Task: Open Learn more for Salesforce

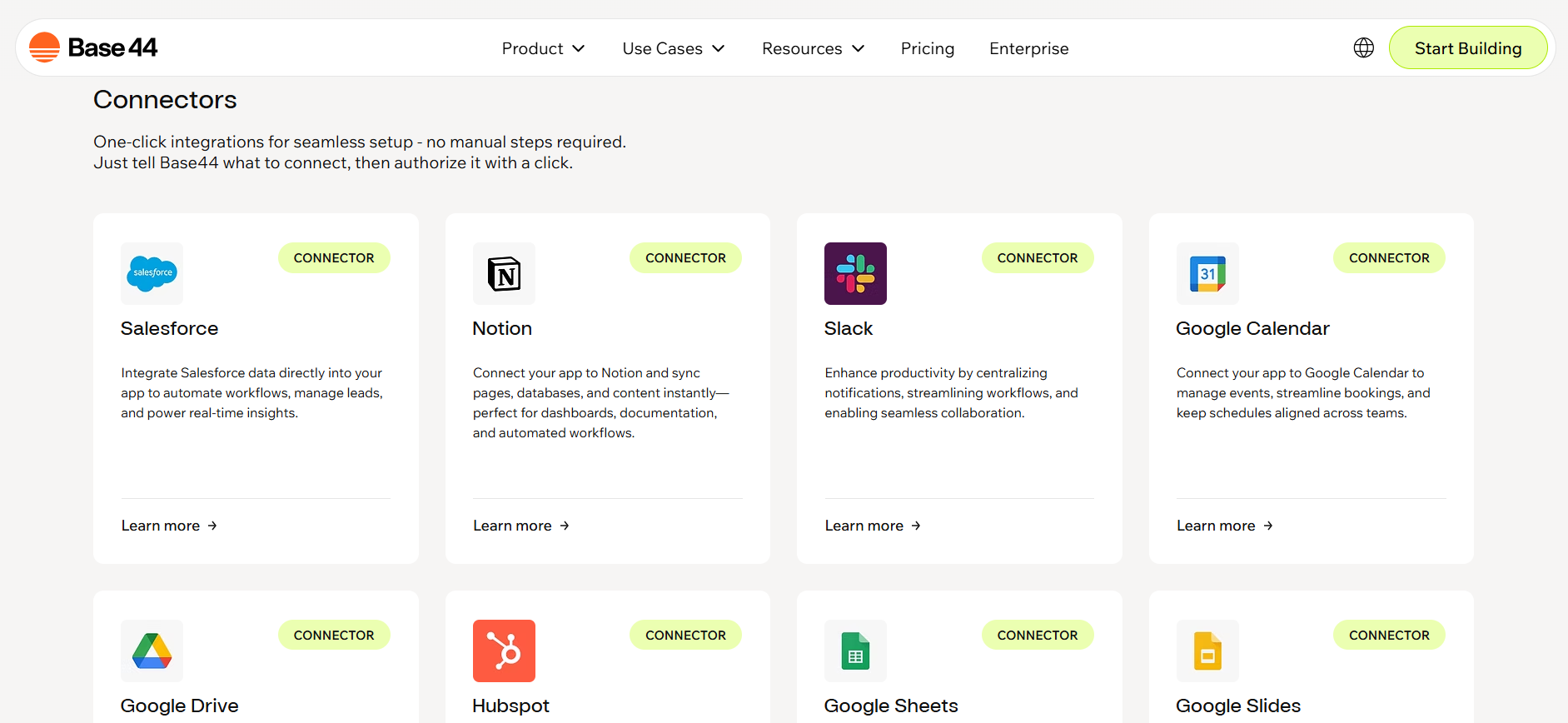Action: 169,526
